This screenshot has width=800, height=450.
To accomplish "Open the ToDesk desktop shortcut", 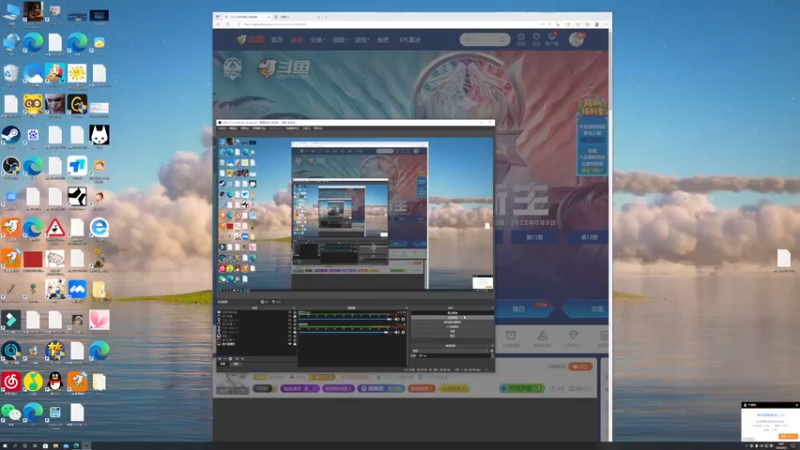I will (x=77, y=166).
